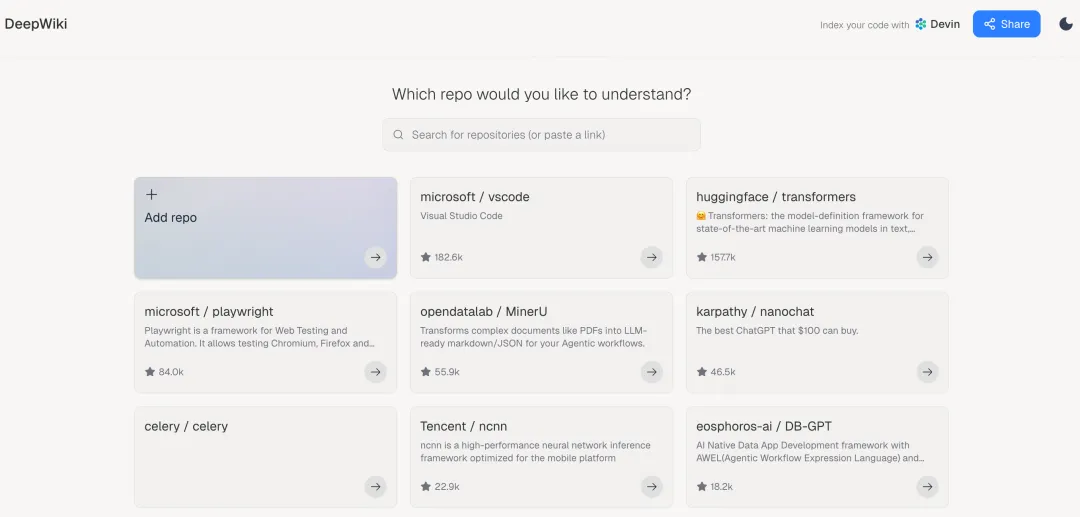Open the Devin link in header
This screenshot has width=1080, height=517.
click(x=937, y=24)
